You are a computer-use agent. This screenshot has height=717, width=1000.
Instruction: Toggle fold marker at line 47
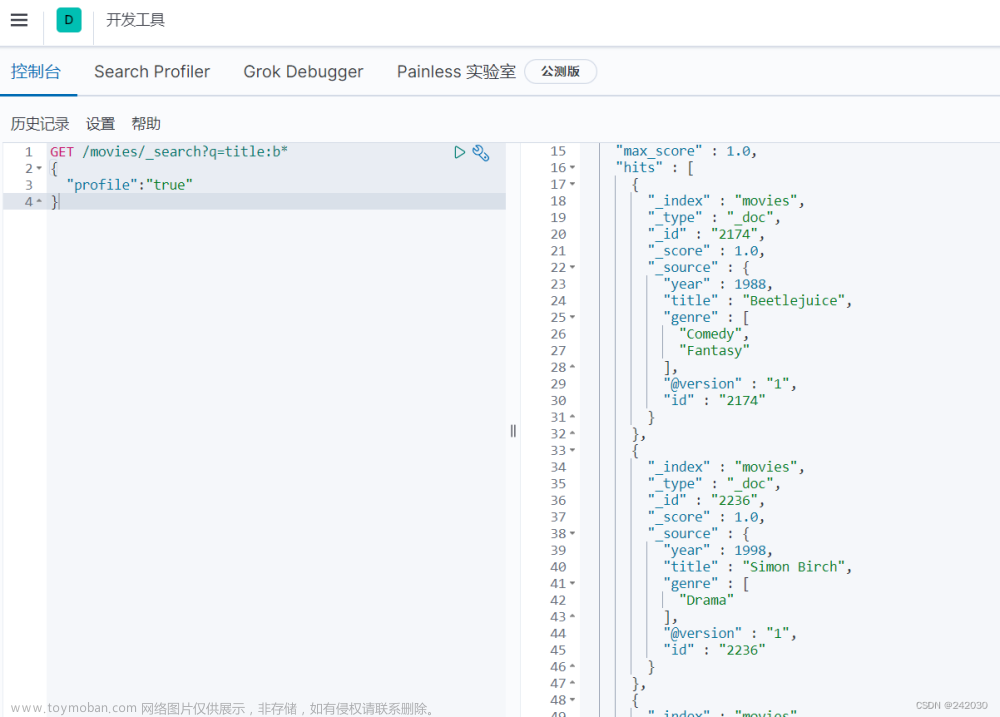click(573, 683)
